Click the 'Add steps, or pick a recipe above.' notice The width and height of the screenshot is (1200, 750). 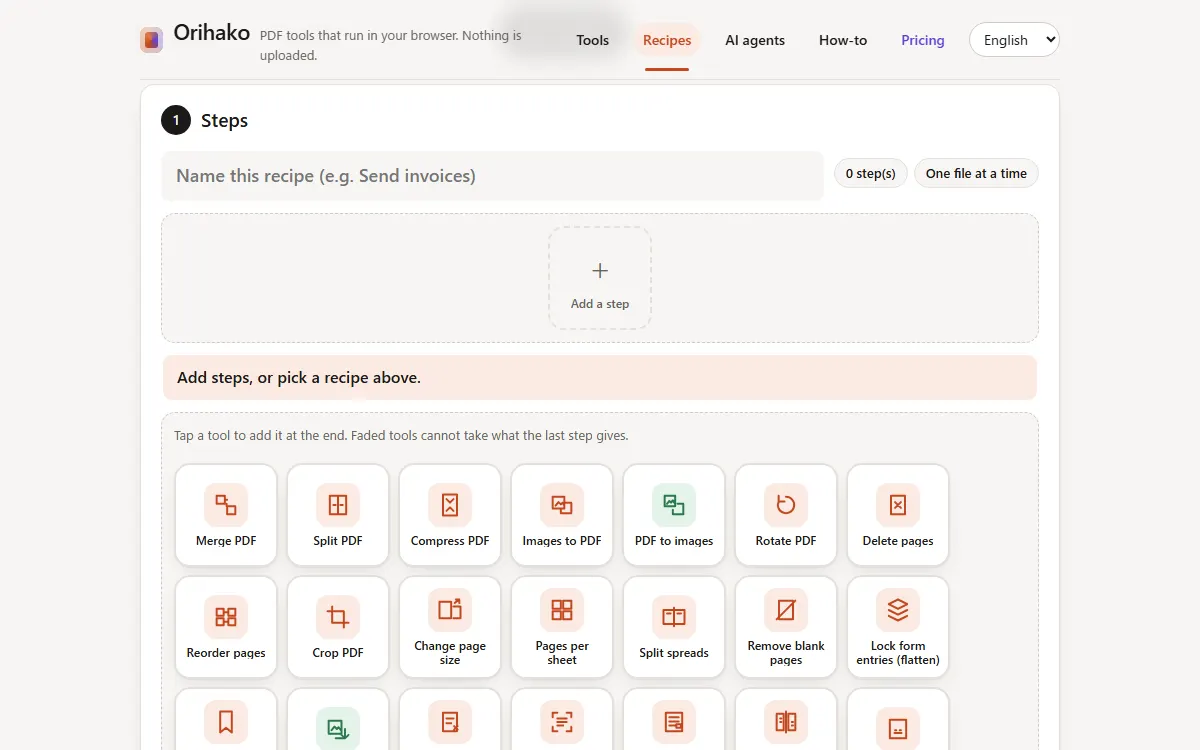coord(600,378)
